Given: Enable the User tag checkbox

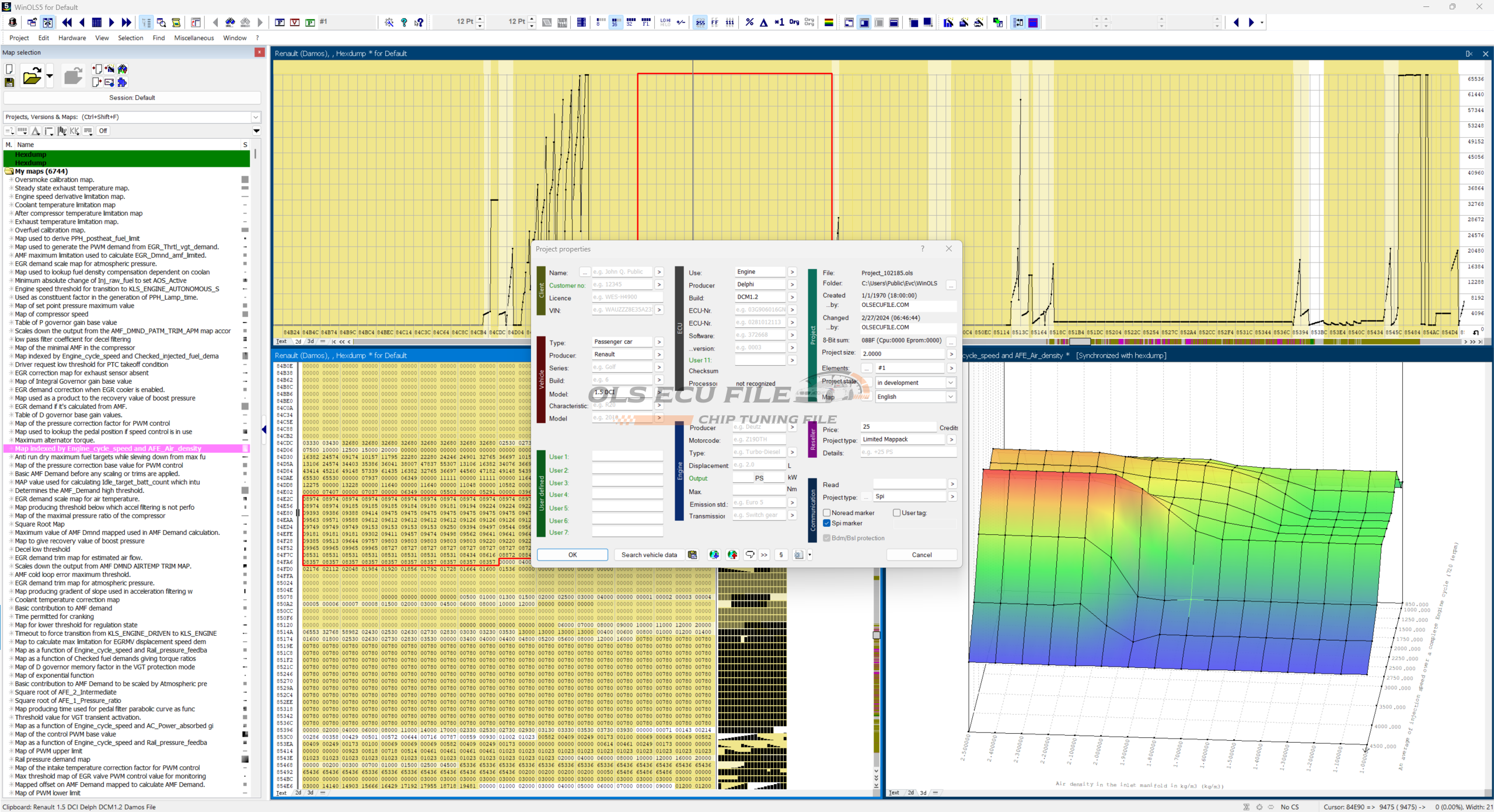Looking at the screenshot, I should coord(897,513).
